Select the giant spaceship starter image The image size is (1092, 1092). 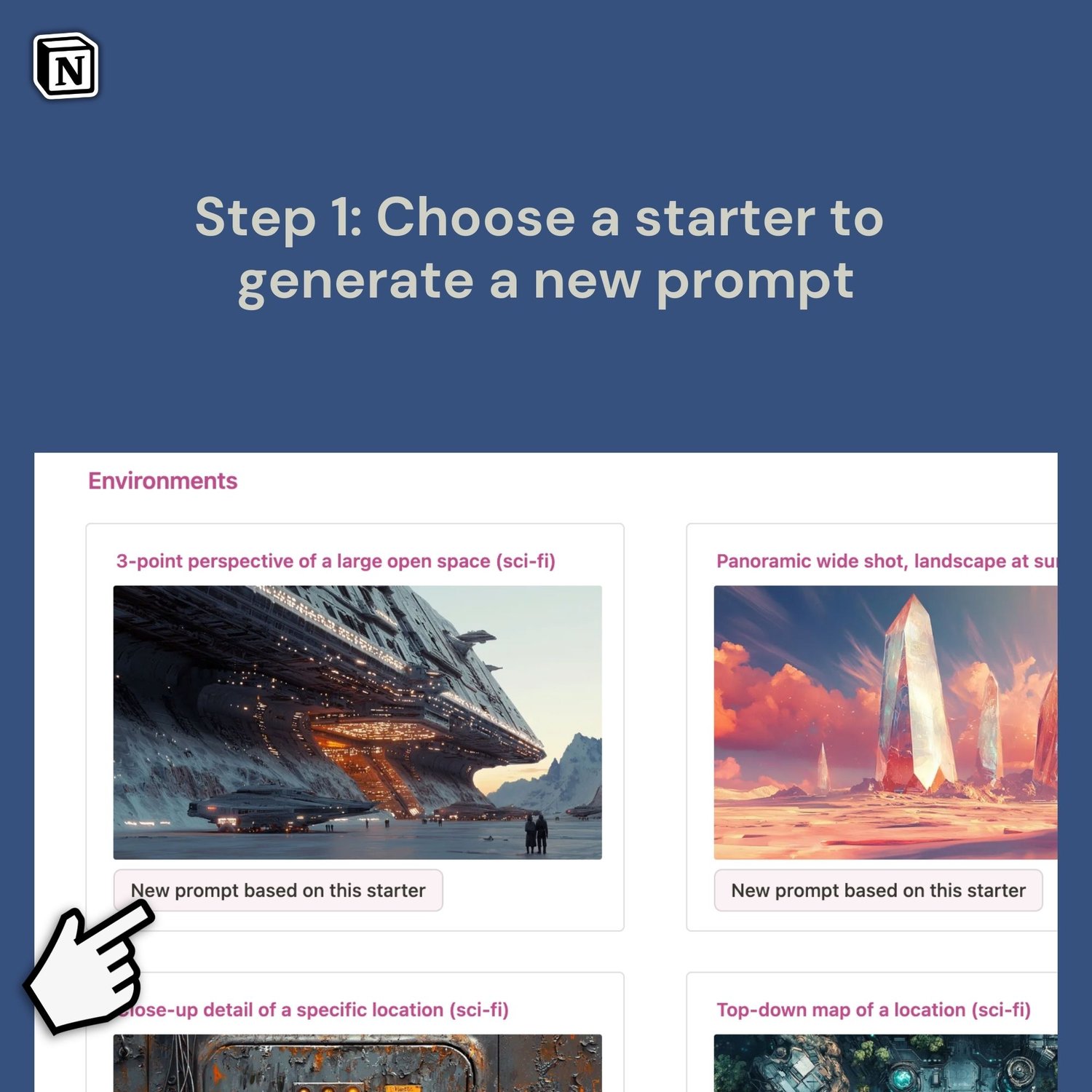(357, 722)
